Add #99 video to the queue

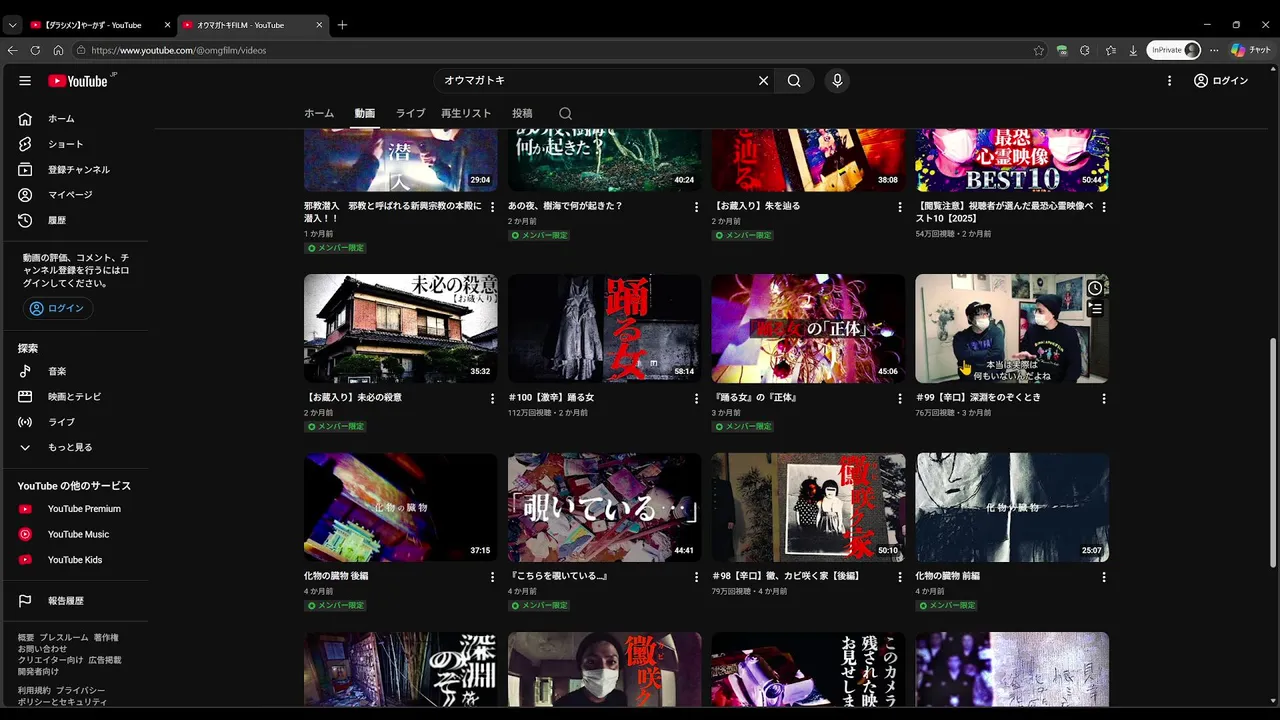(x=1095, y=309)
